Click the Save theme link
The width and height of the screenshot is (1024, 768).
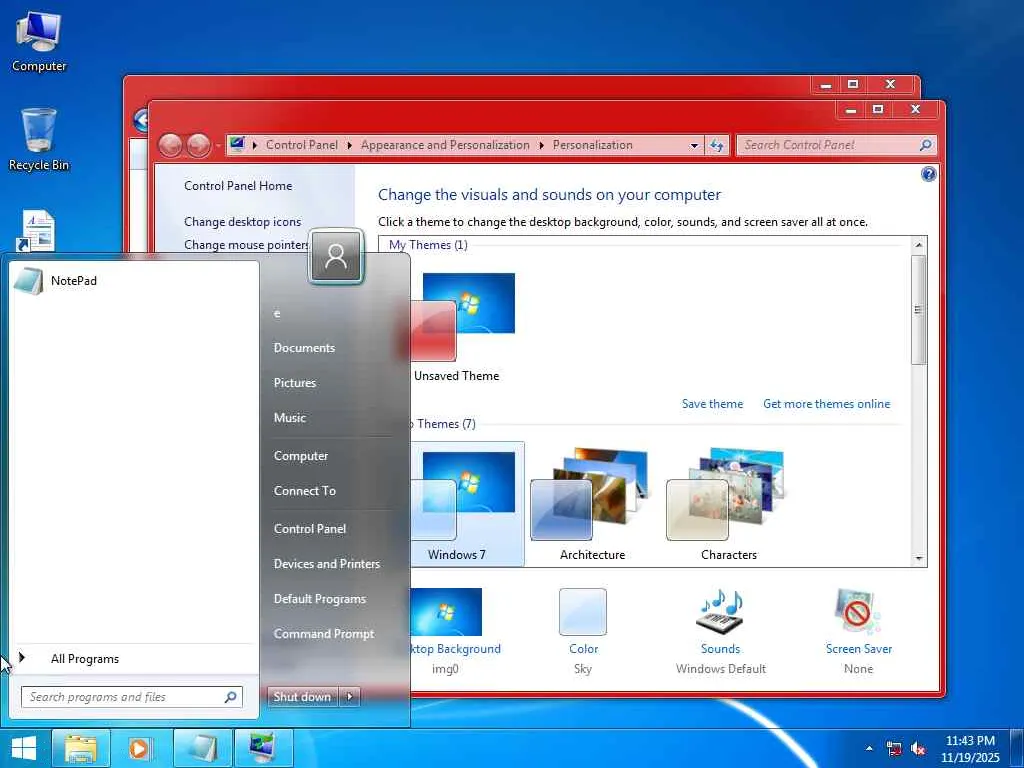[x=712, y=404]
